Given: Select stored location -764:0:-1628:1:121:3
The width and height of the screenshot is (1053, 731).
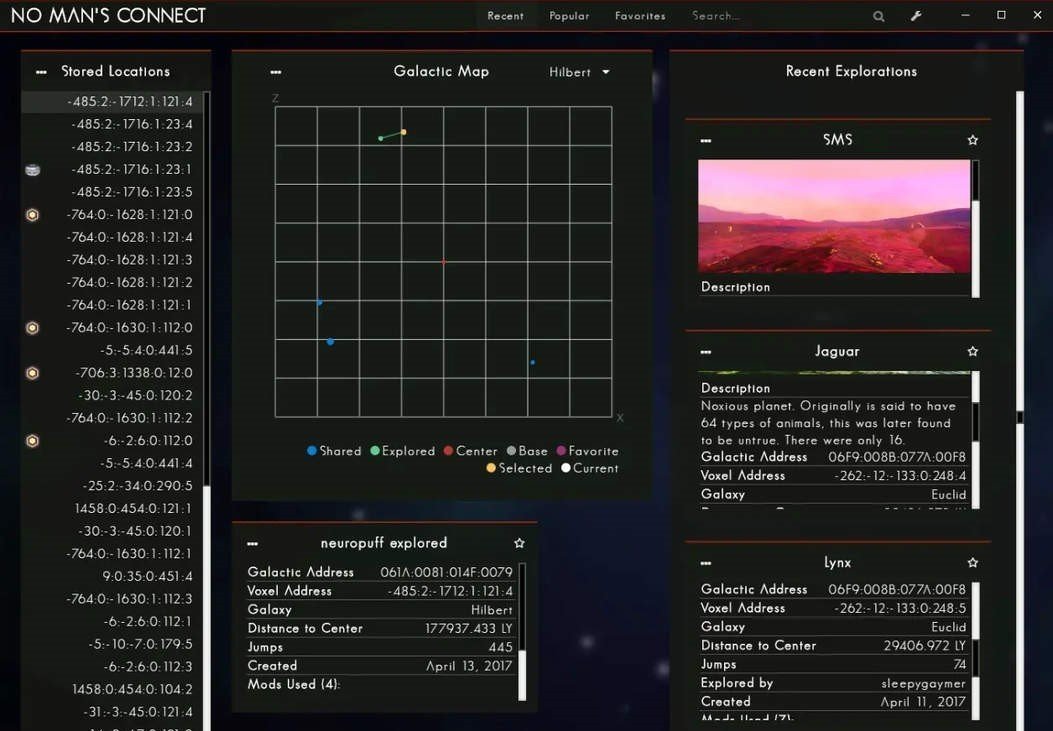Looking at the screenshot, I should 112,260.
